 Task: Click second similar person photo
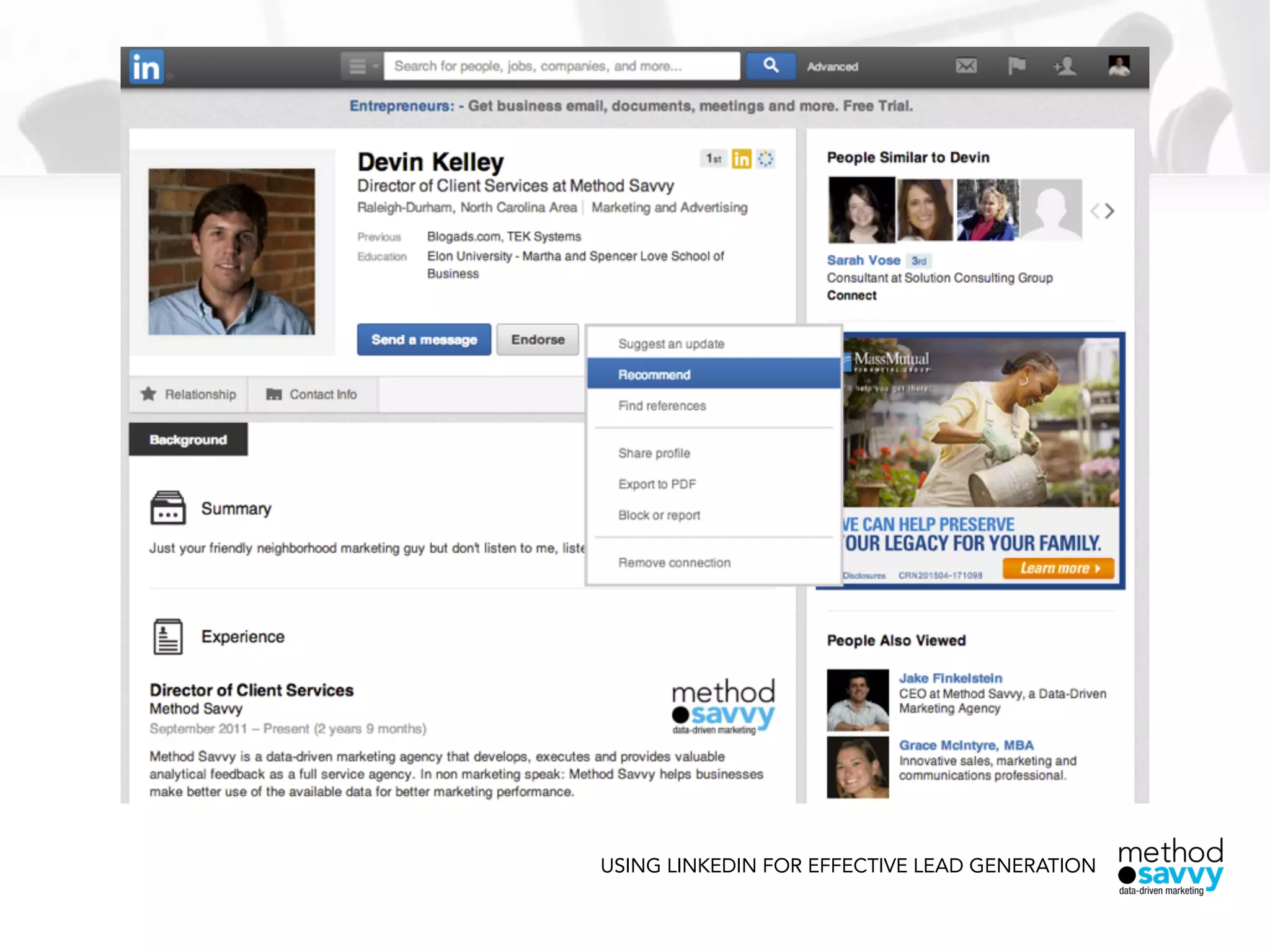925,209
